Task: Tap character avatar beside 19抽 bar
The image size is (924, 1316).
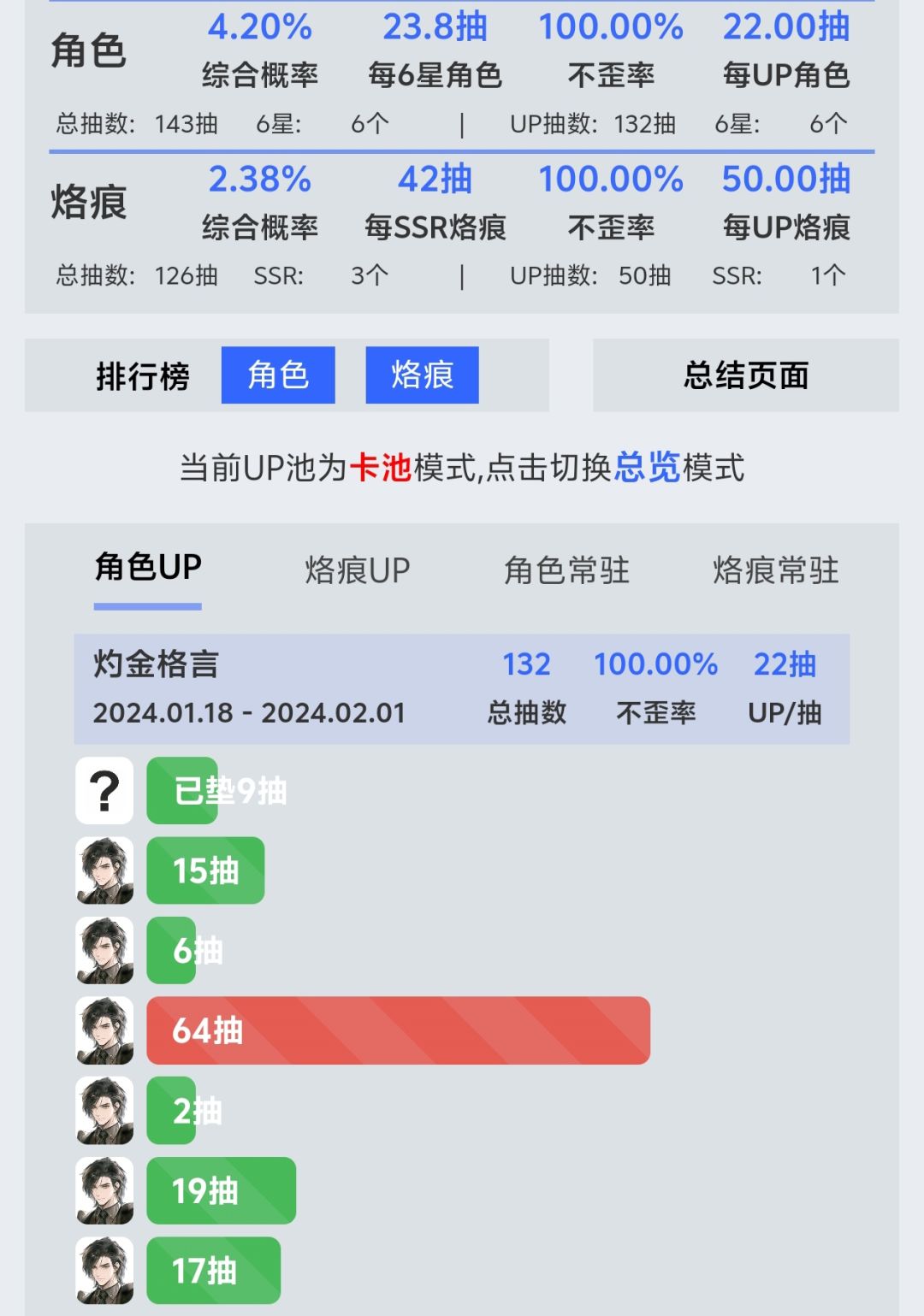Action: [104, 1190]
